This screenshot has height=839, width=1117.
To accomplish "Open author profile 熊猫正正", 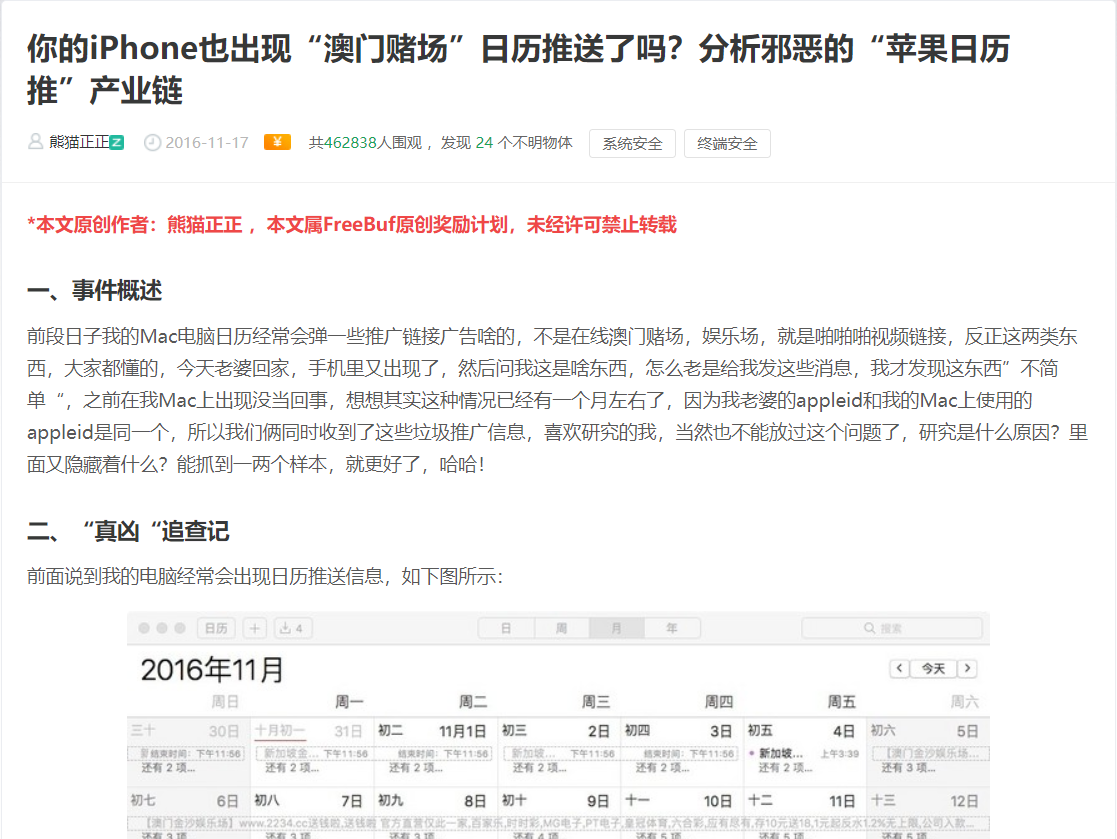I will tap(79, 142).
